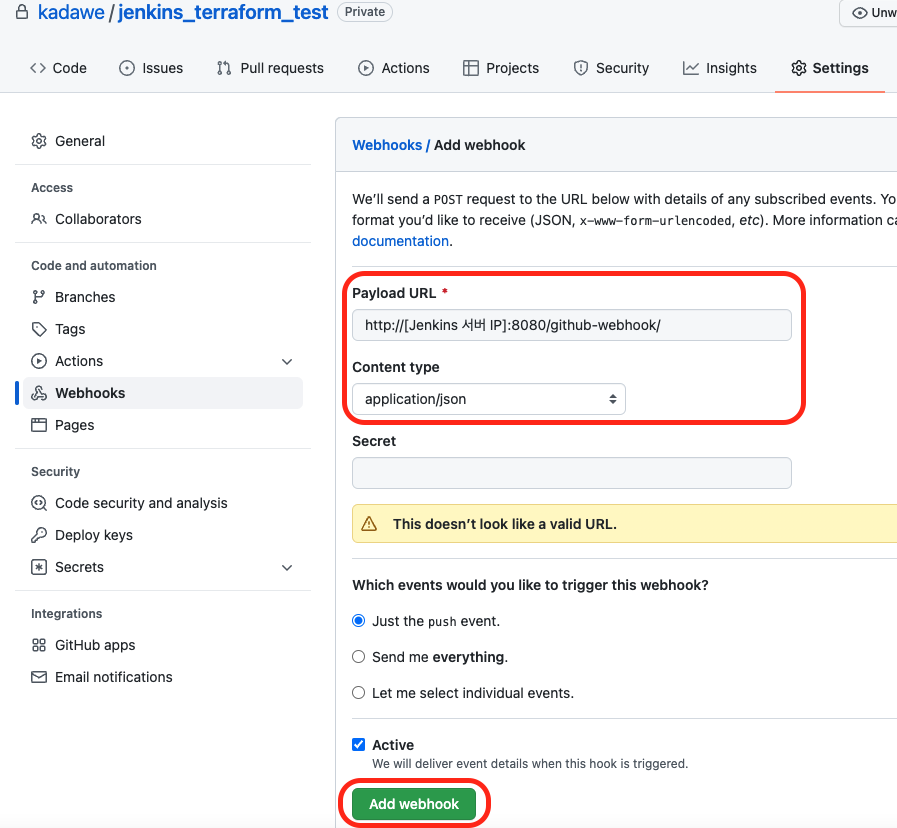Open Branches settings in sidebar
Screen dimensions: 897x828
click(163, 297)
